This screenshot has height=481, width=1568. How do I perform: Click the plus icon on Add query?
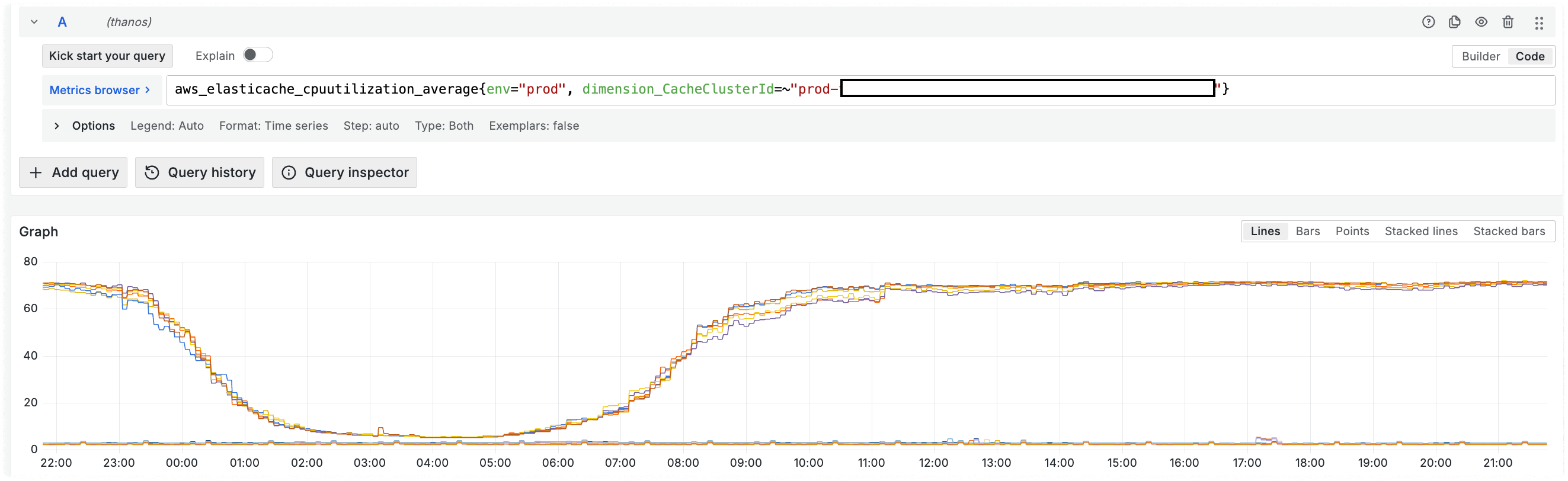click(x=36, y=173)
